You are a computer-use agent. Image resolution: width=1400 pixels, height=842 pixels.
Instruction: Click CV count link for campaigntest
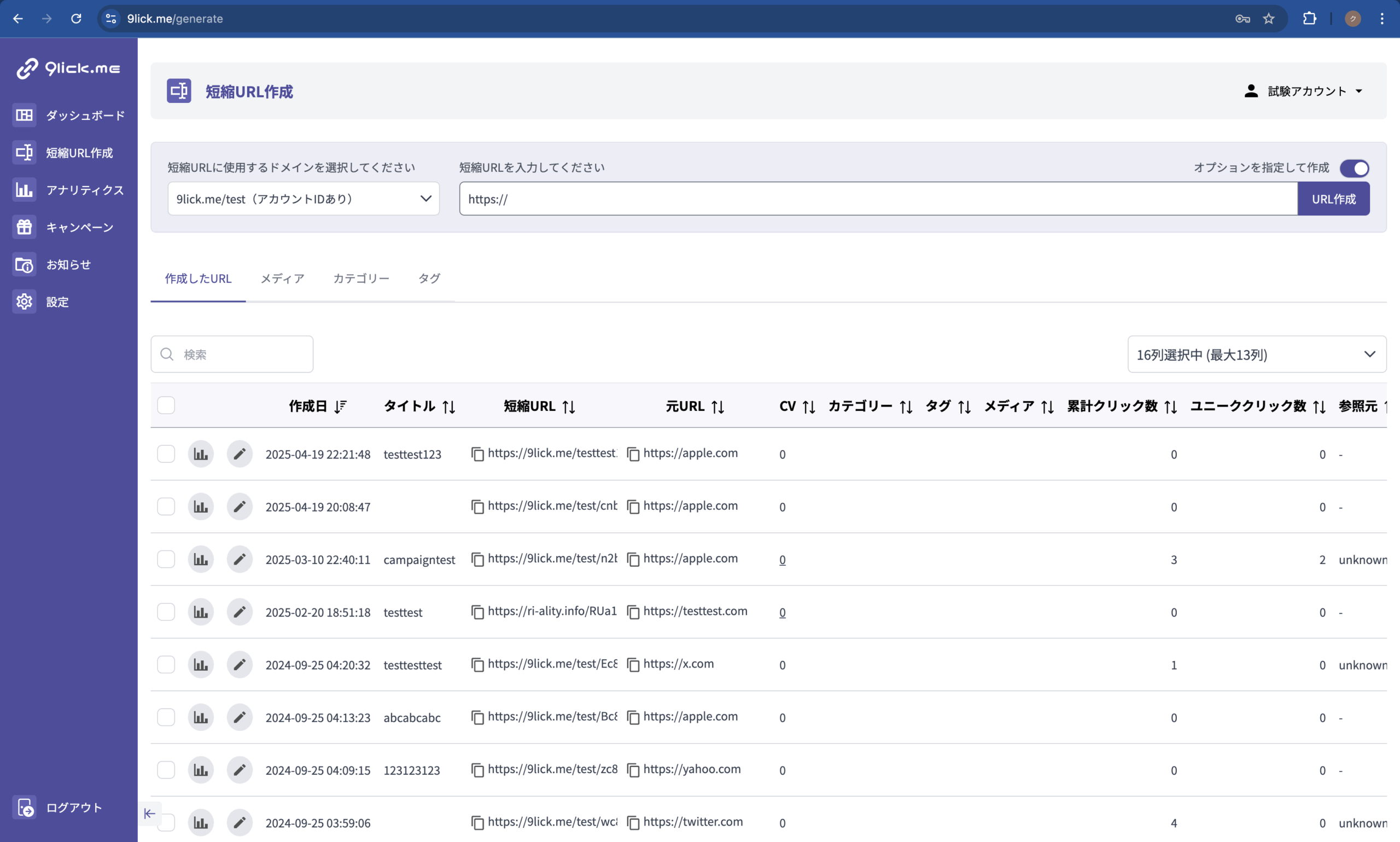pyautogui.click(x=782, y=560)
